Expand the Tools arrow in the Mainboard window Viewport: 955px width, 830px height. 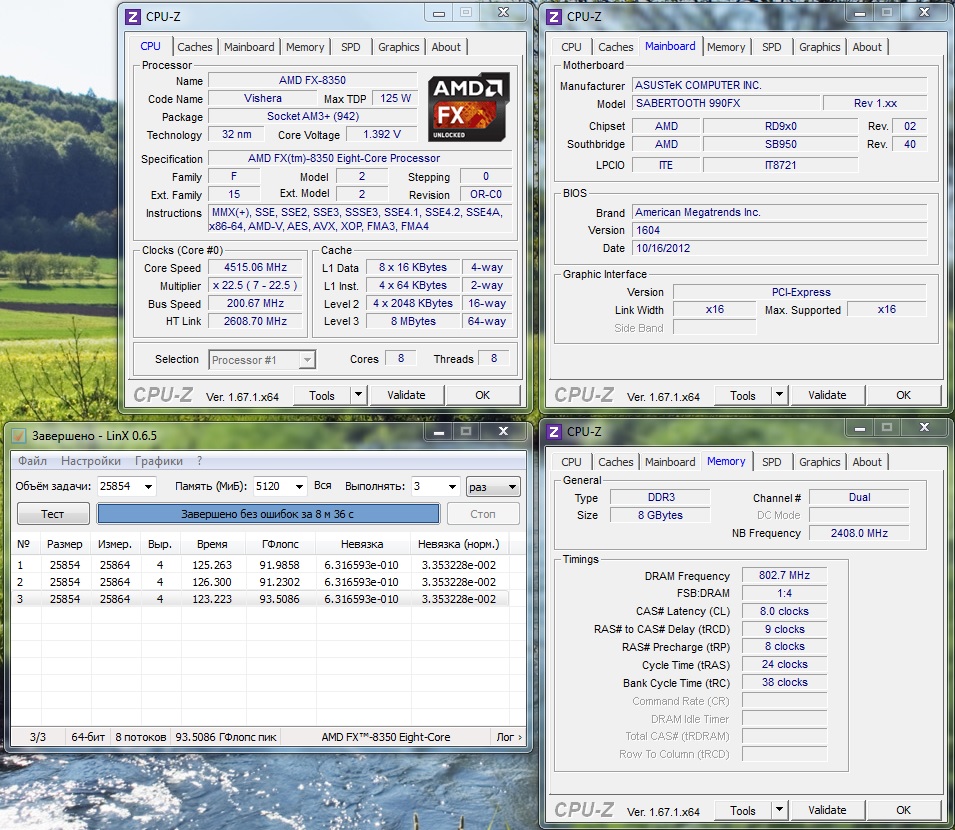779,395
